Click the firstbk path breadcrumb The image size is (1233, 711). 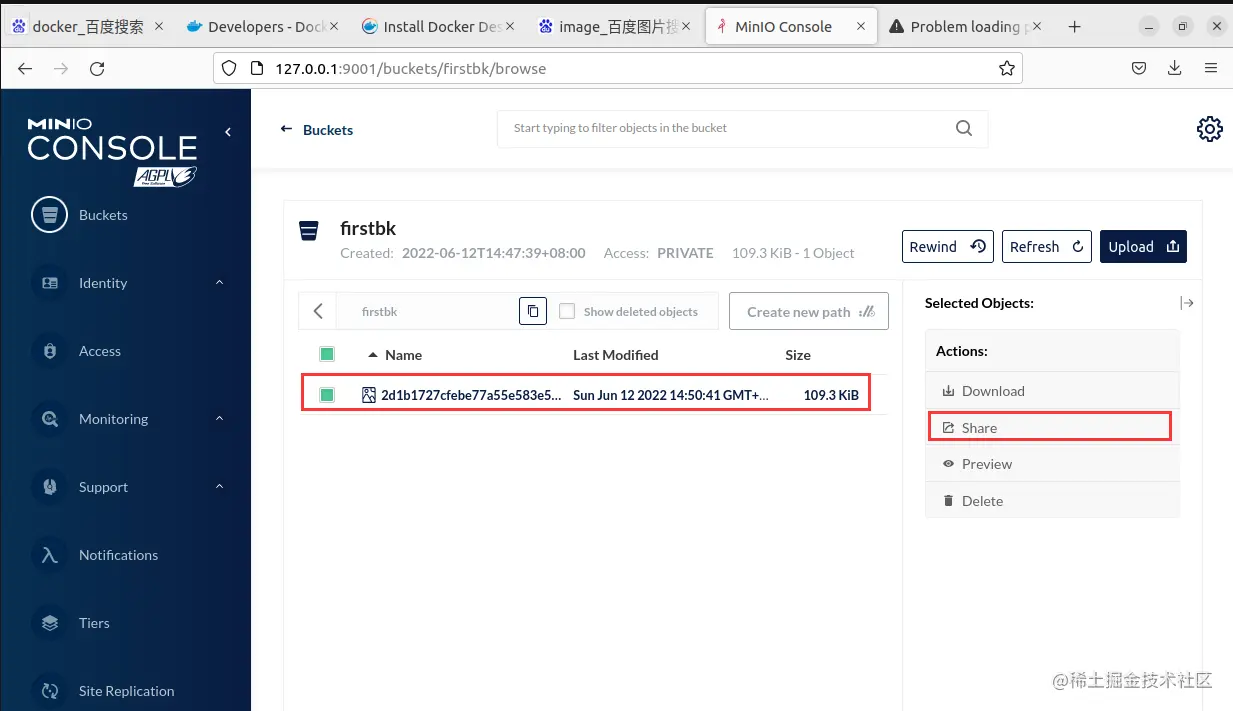(x=379, y=312)
